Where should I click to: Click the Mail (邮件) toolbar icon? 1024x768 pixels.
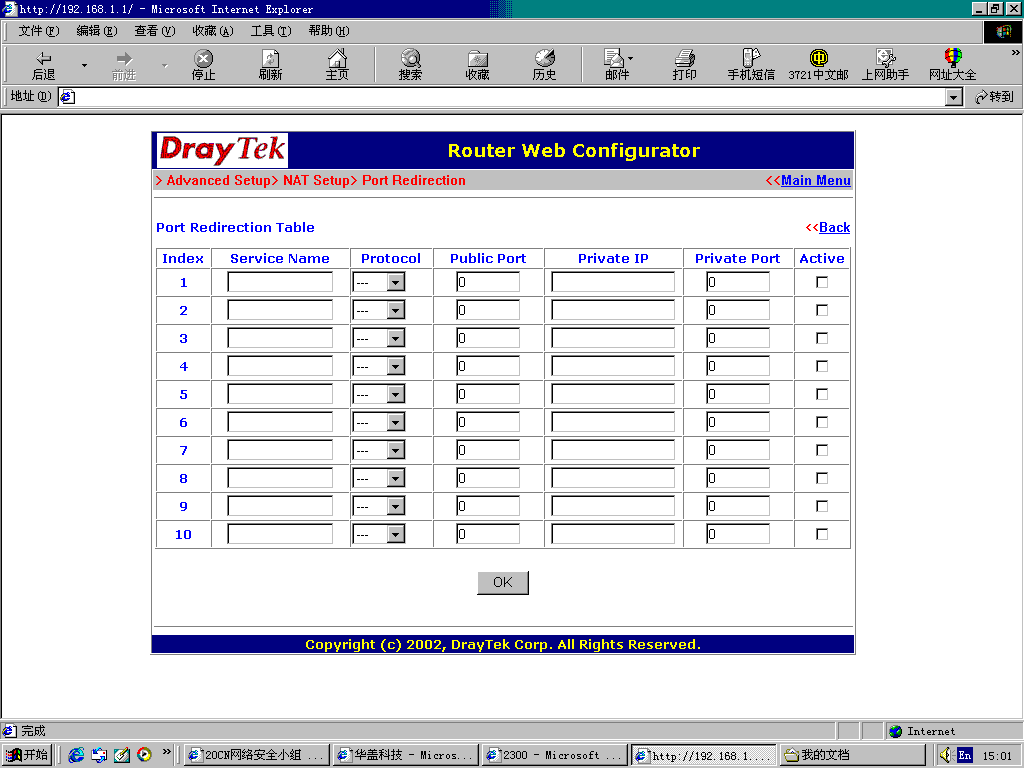pyautogui.click(x=616, y=65)
